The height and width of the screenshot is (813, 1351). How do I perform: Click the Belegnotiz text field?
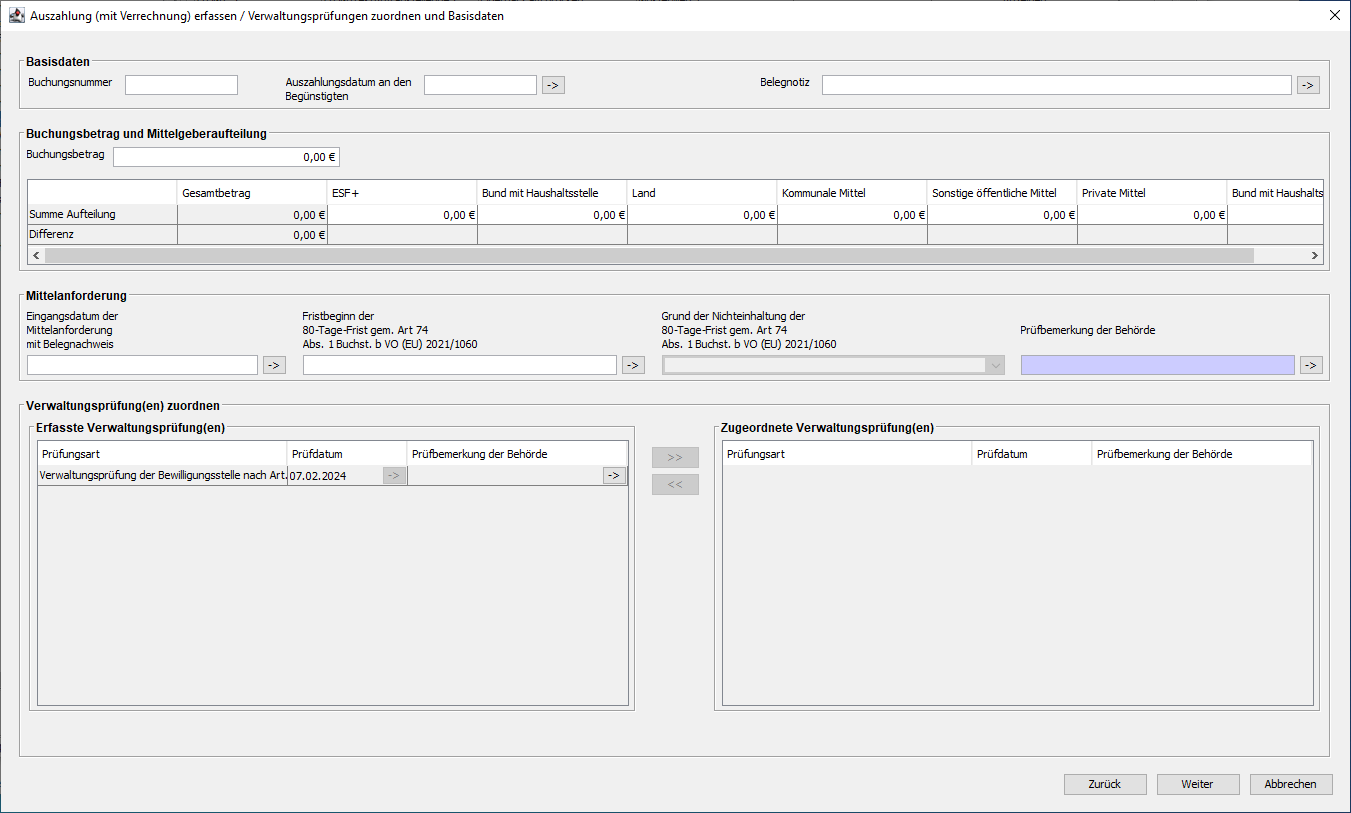click(1056, 85)
